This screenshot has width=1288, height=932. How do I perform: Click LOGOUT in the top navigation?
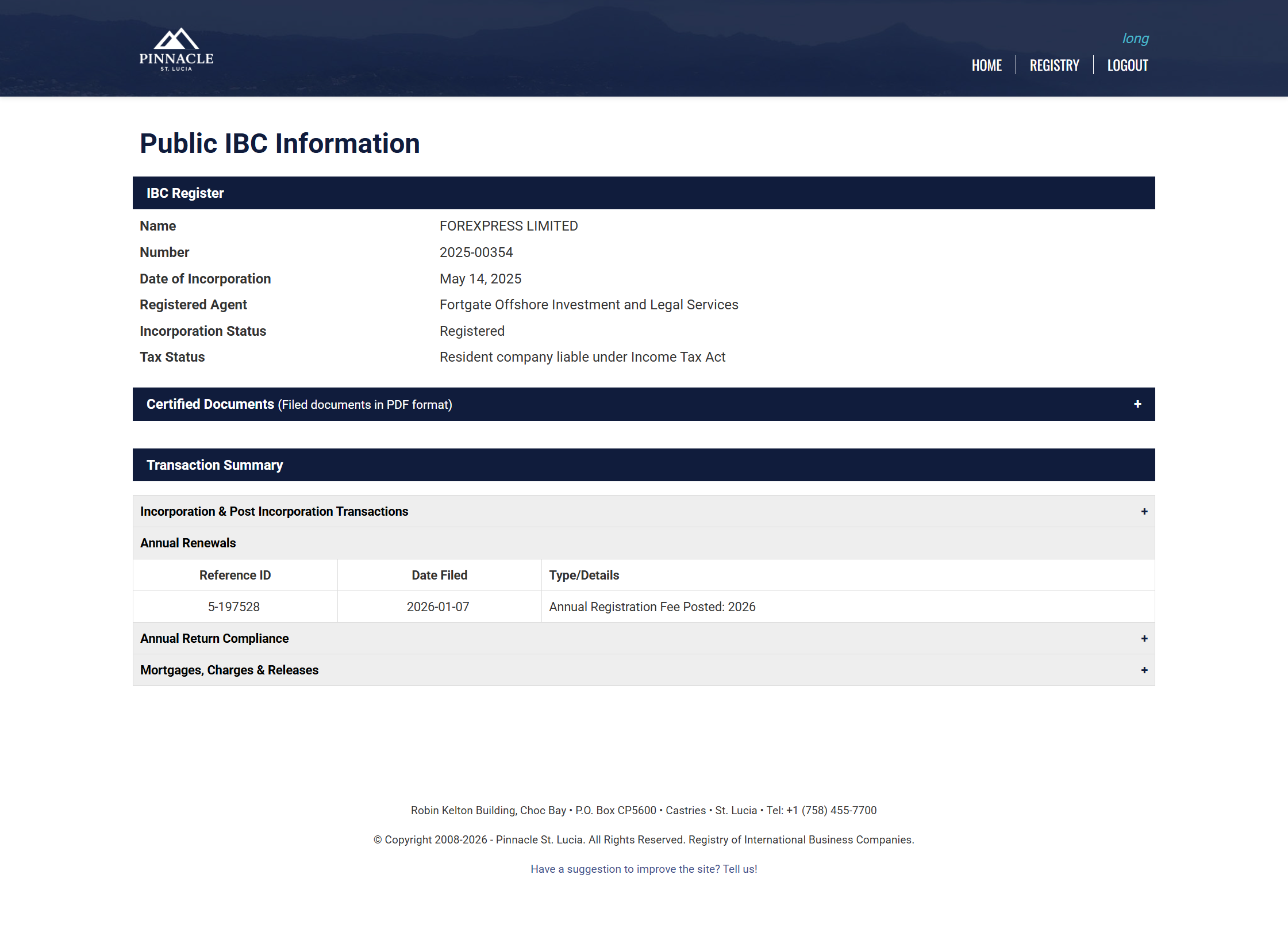click(x=1127, y=66)
